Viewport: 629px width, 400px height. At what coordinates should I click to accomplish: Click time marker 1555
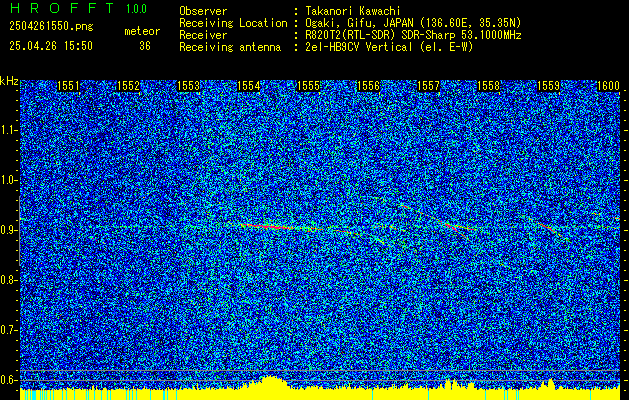308,86
